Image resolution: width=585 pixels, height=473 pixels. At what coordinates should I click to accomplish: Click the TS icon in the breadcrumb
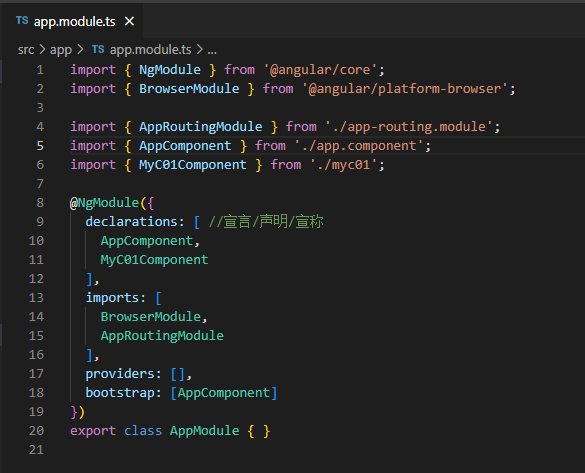click(98, 49)
